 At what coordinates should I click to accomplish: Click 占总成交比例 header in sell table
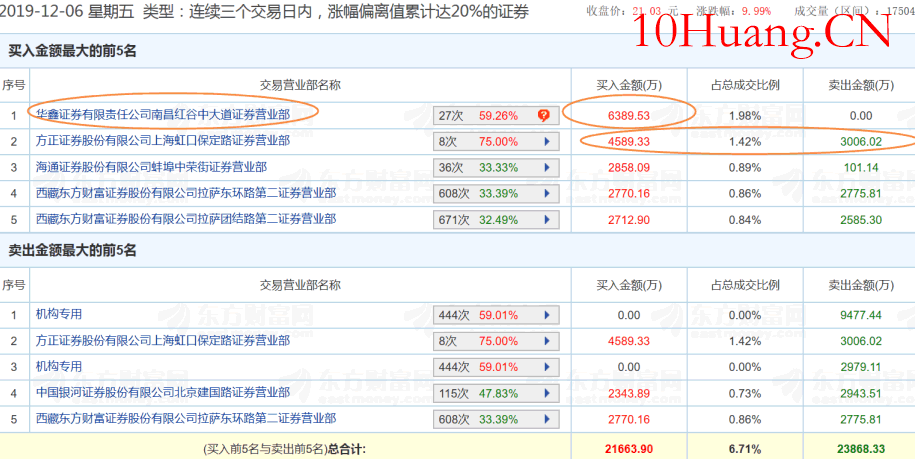[745, 285]
